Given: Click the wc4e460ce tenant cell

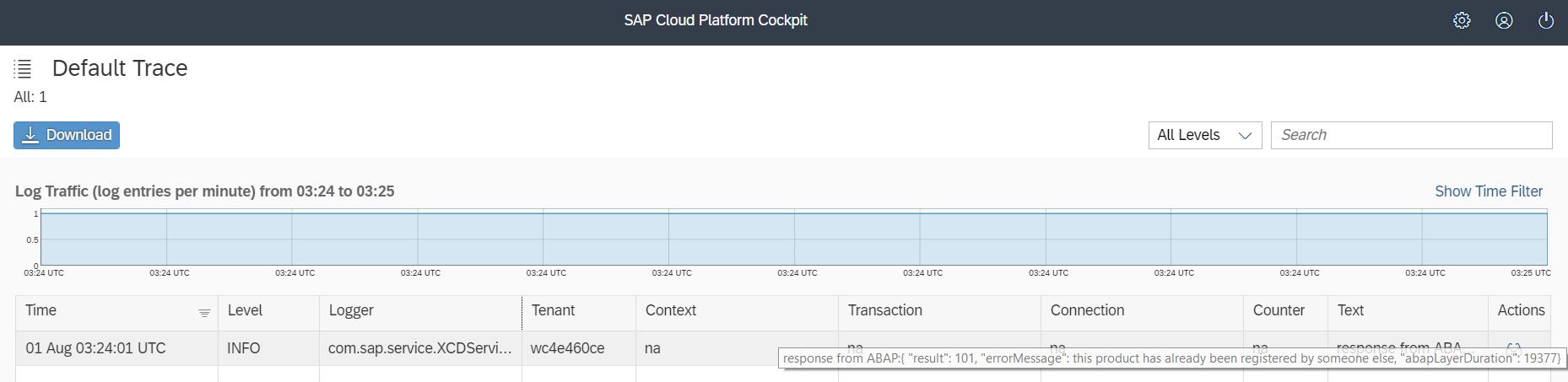Looking at the screenshot, I should pos(579,348).
